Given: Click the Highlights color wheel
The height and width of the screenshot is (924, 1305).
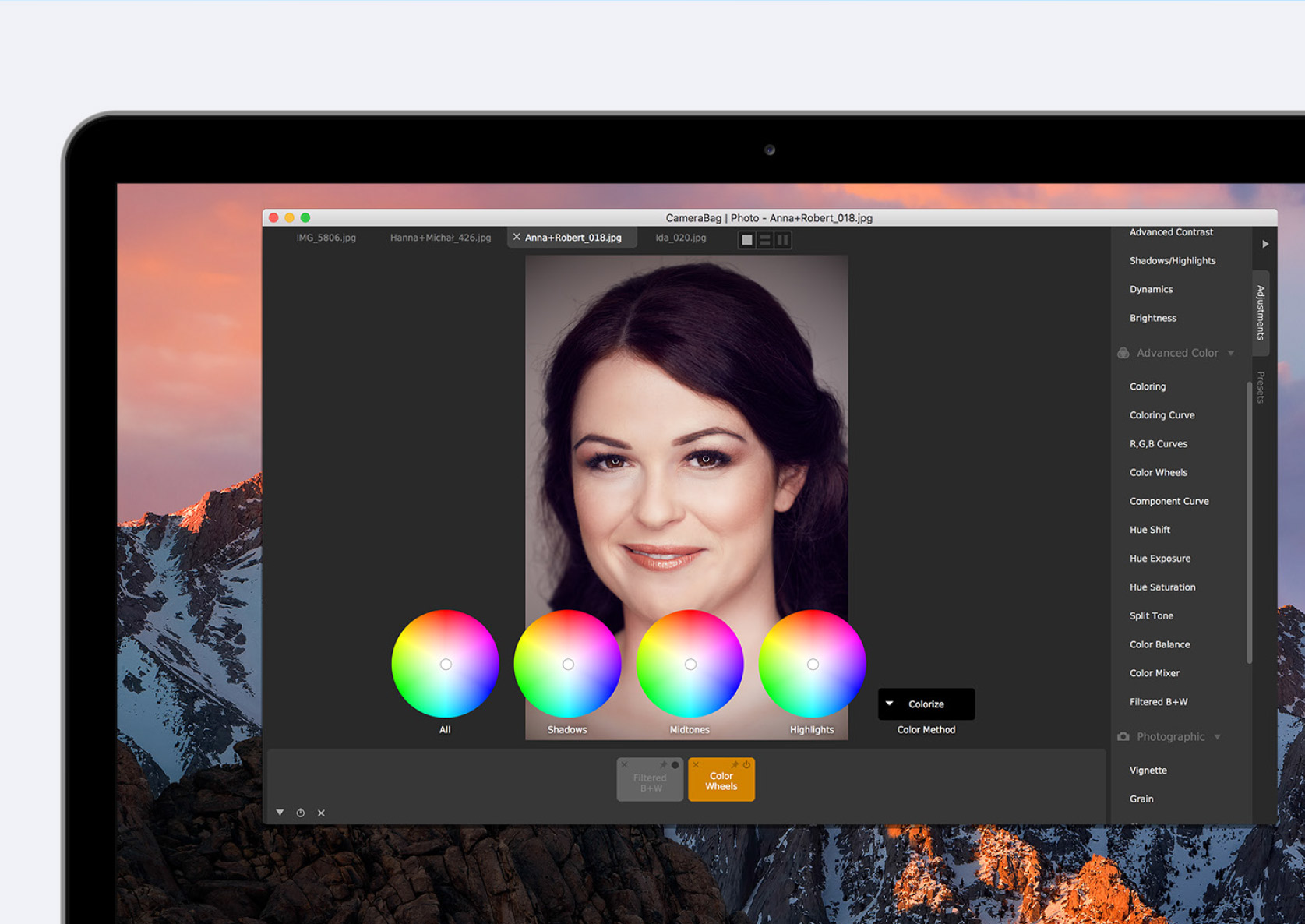Looking at the screenshot, I should pyautogui.click(x=812, y=664).
